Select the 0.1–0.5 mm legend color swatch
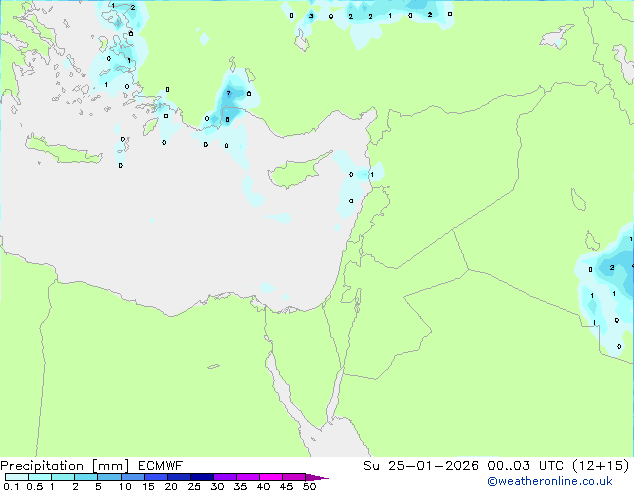 tap(17, 477)
